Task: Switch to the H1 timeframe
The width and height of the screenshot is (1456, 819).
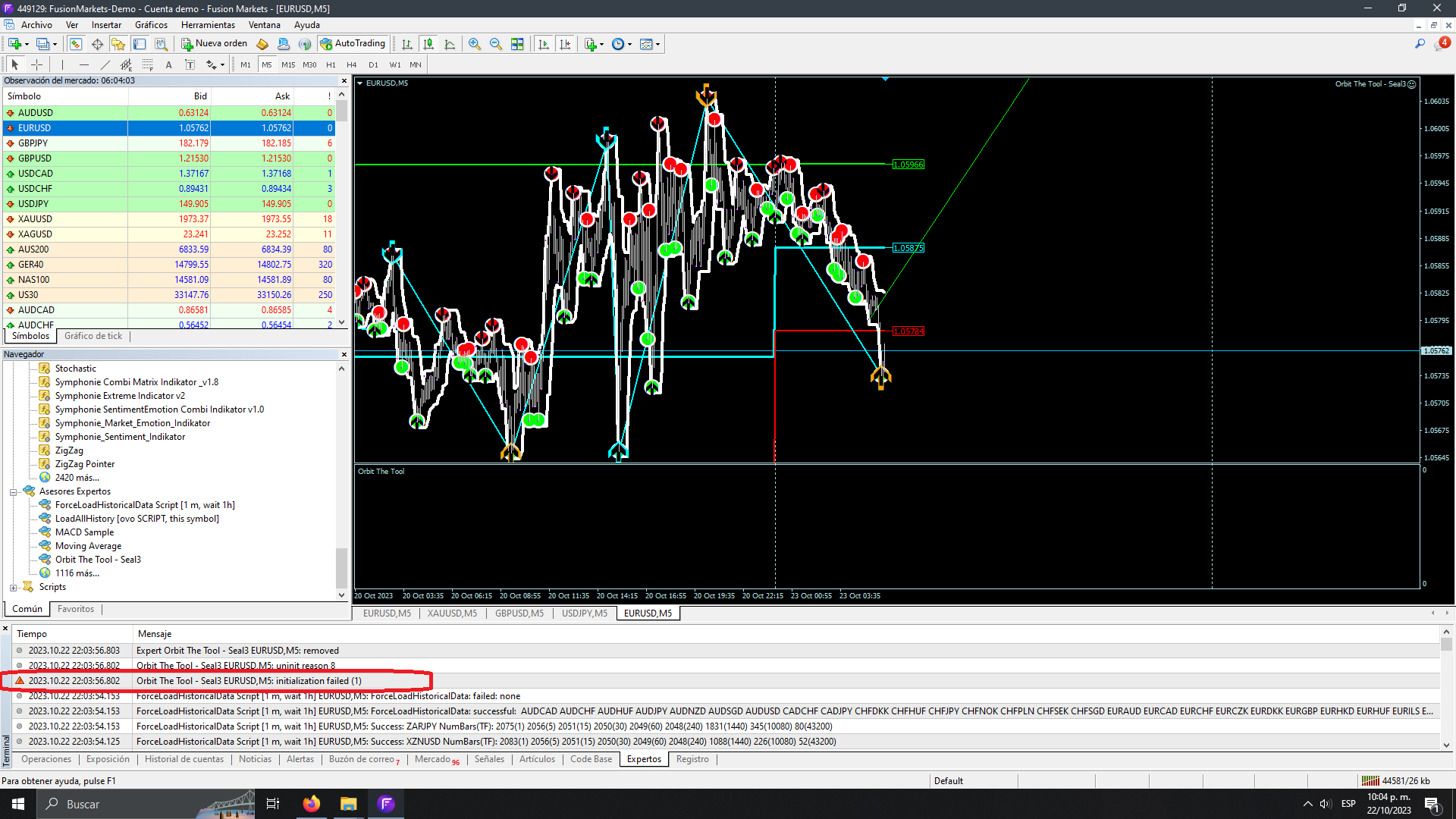Action: point(331,65)
